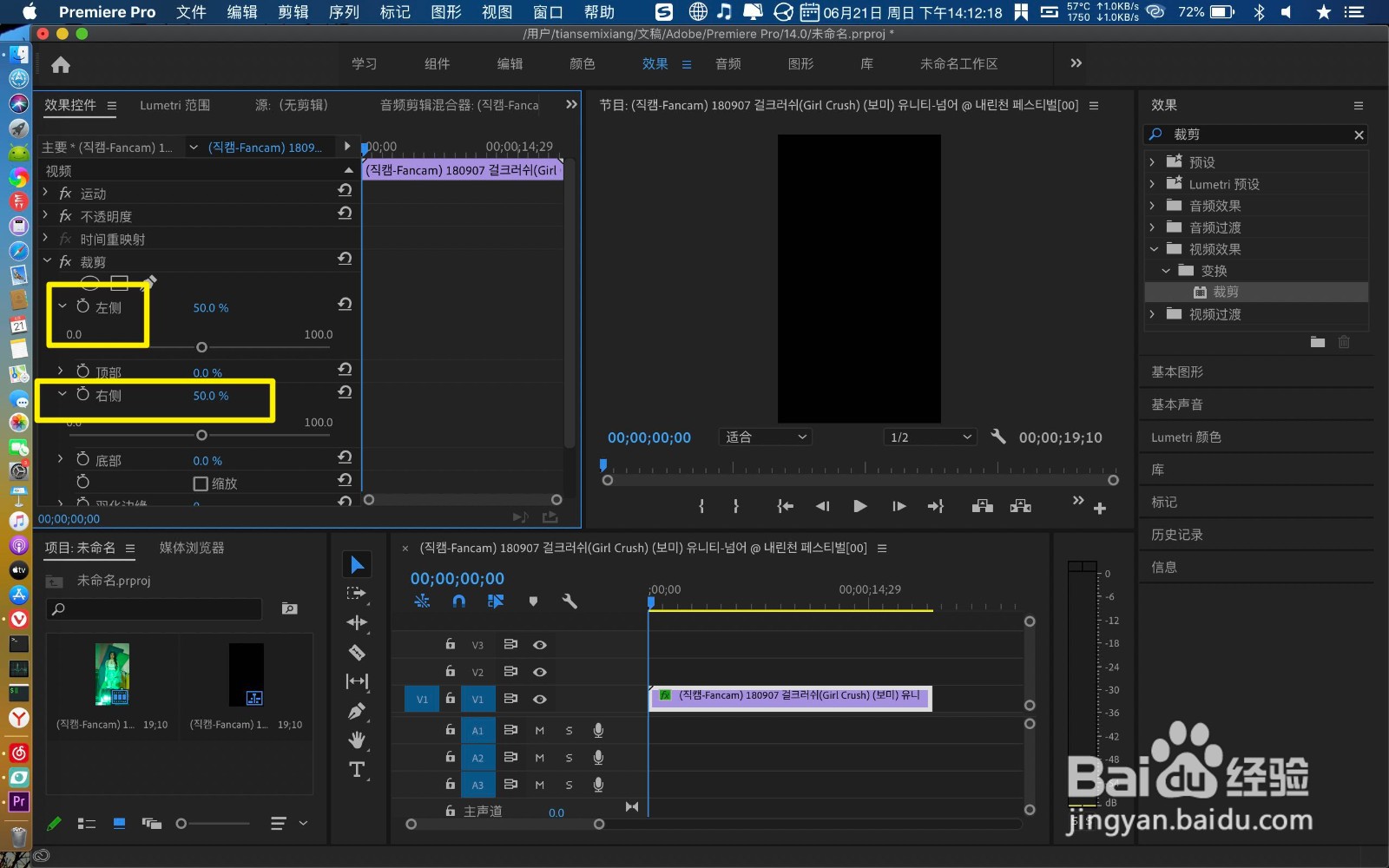The image size is (1389, 868).
Task: Expand the 底部 crop parameter
Action: (x=60, y=459)
